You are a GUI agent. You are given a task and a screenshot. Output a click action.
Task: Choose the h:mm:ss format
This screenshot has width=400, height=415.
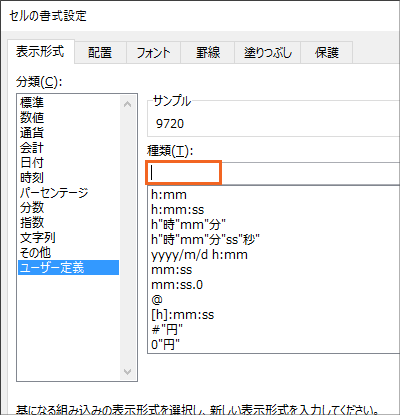pyautogui.click(x=177, y=210)
